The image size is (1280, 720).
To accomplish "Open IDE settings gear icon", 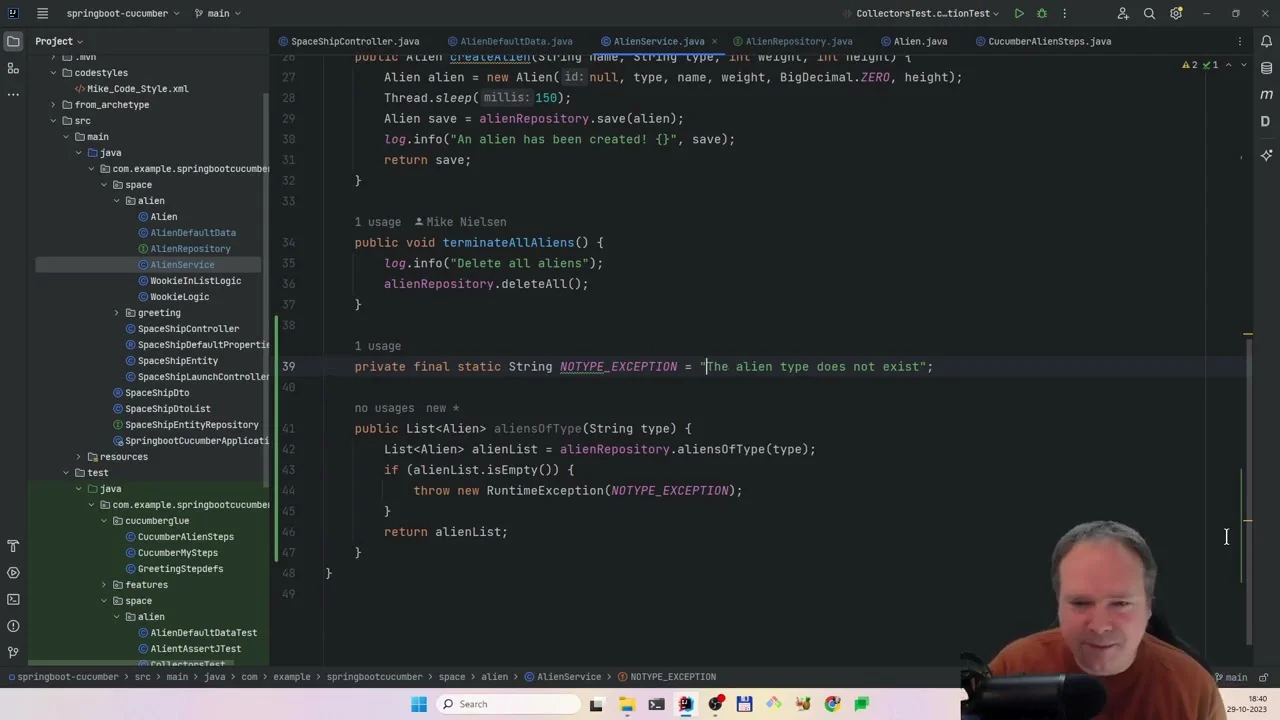I will [x=1176, y=13].
